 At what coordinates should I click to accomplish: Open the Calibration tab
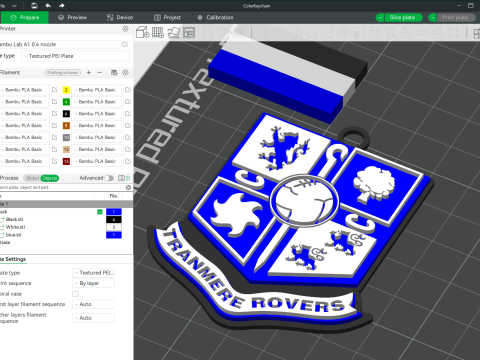pos(215,17)
